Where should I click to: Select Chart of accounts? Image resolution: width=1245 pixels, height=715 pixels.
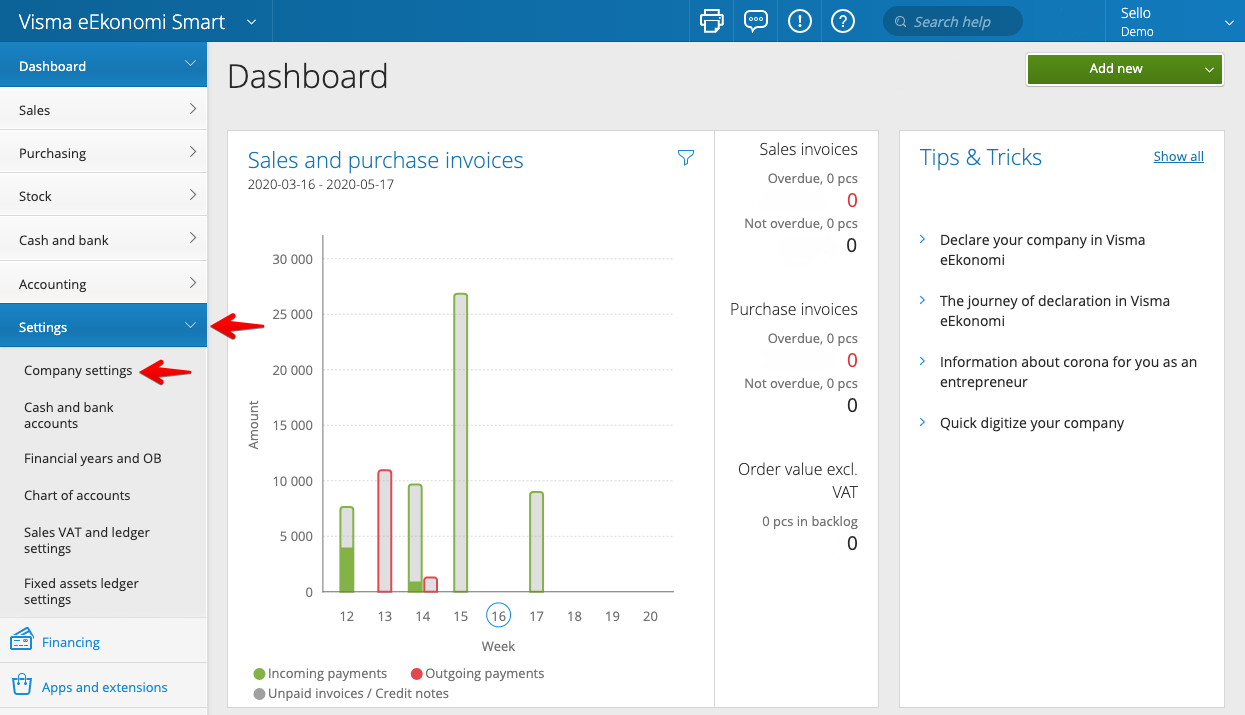pos(77,495)
